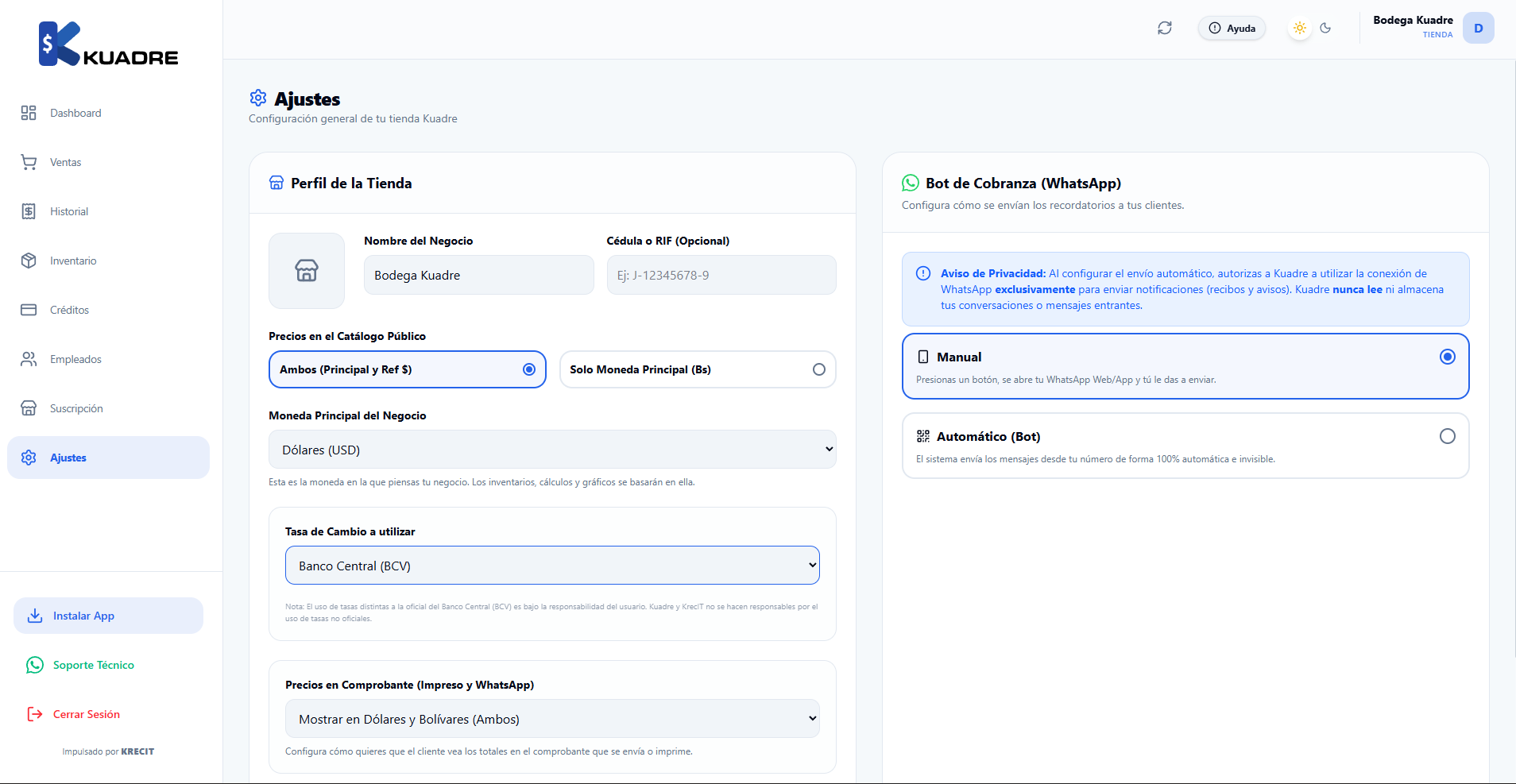Viewport: 1516px width, 784px height.
Task: Click the QR code icon beside Automático
Action: (x=923, y=436)
